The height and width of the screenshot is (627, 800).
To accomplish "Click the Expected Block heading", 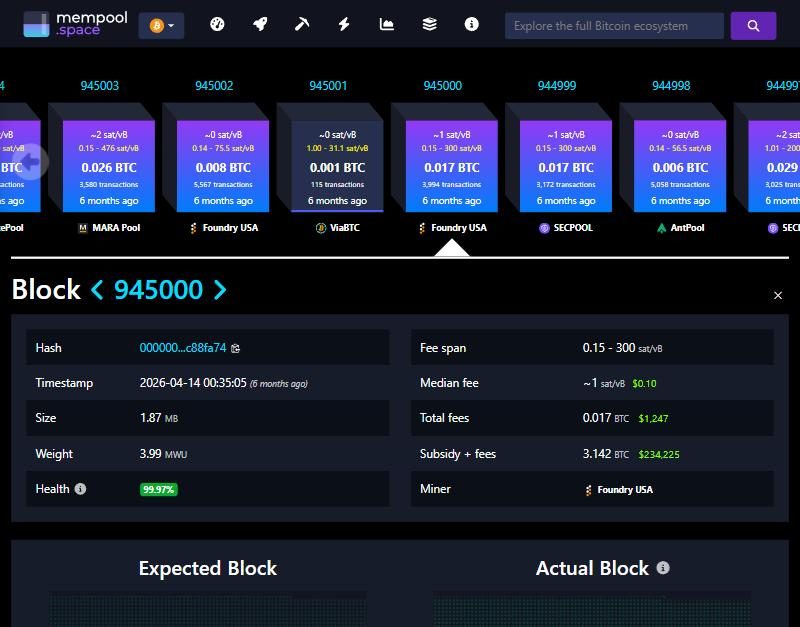I will [x=208, y=568].
